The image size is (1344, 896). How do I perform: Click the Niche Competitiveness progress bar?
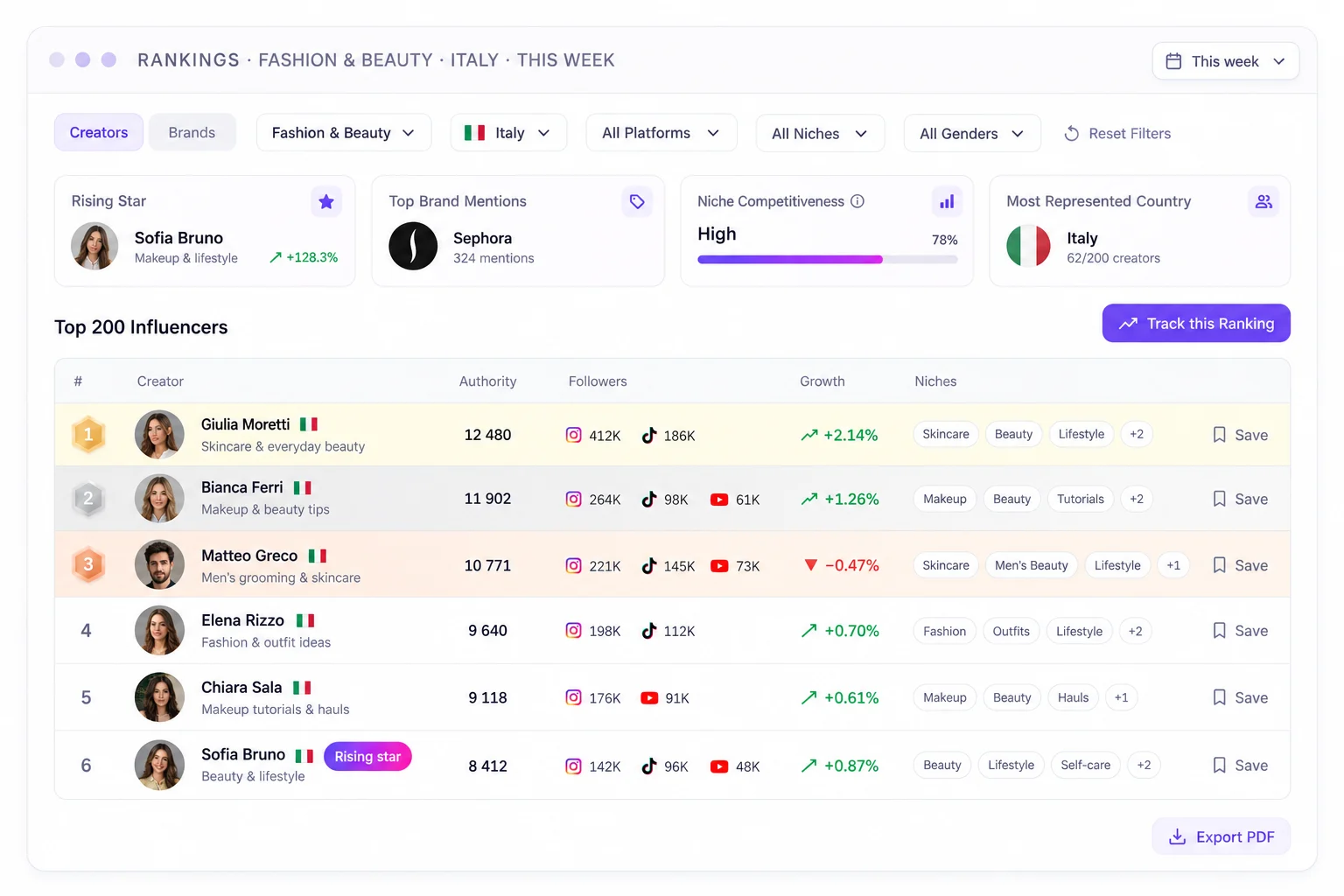point(828,259)
